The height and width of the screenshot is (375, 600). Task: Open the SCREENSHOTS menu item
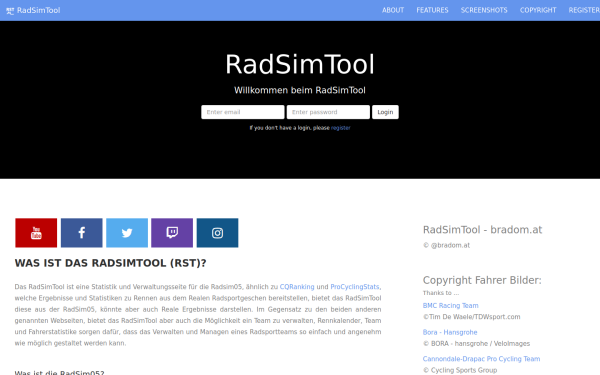(x=484, y=10)
